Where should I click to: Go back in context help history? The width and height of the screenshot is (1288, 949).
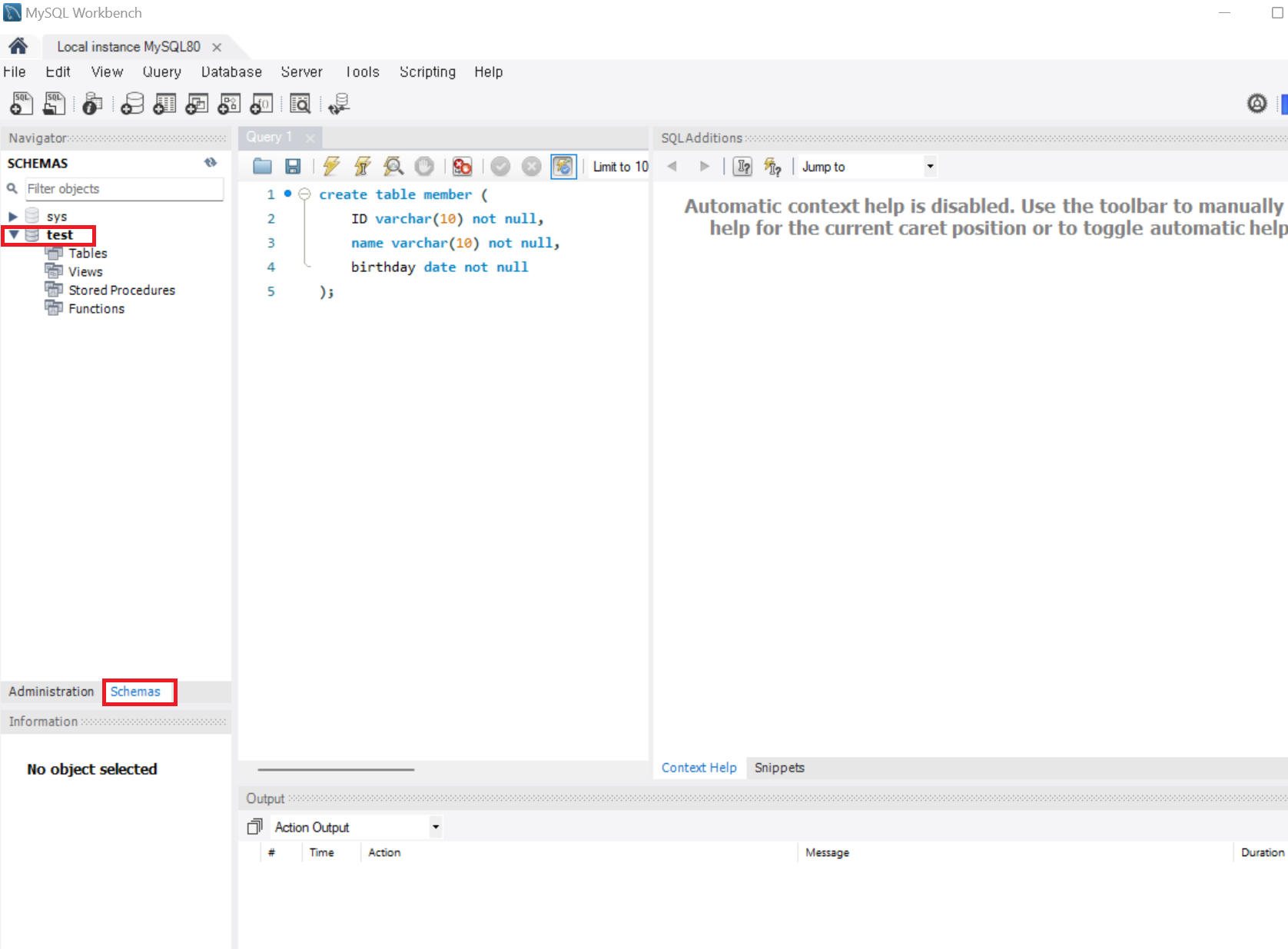click(x=672, y=166)
